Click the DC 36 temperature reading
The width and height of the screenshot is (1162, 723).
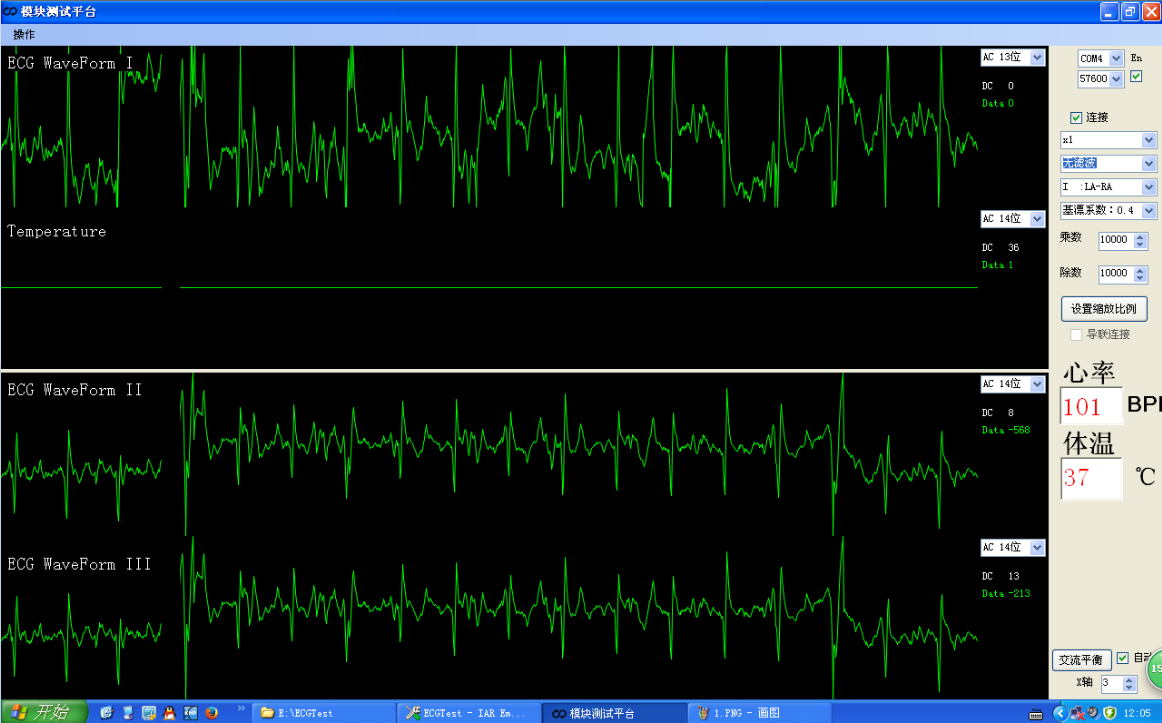(1000, 247)
